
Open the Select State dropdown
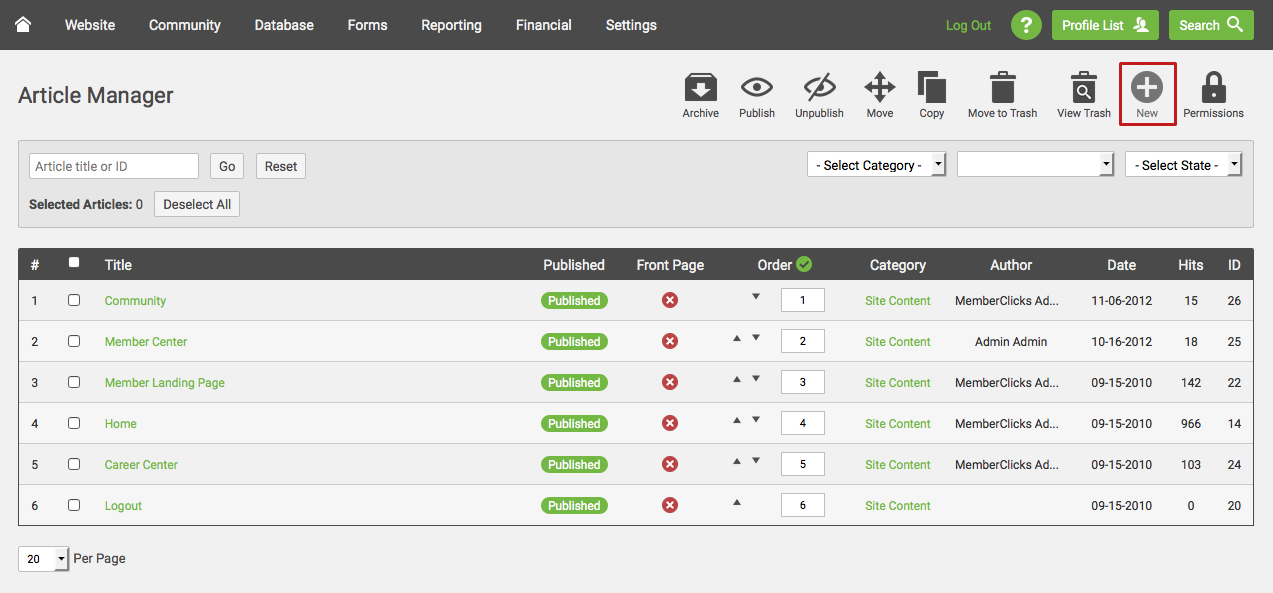[1182, 165]
